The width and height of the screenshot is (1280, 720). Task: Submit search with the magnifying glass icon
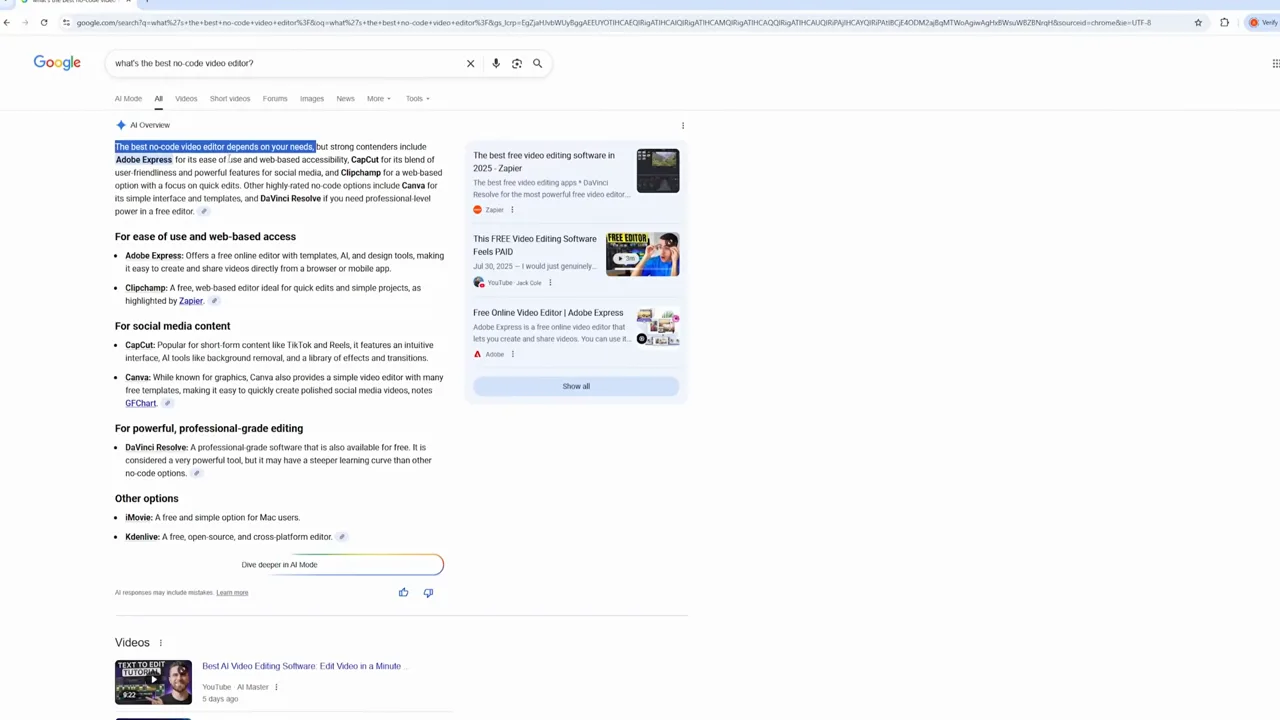537,63
